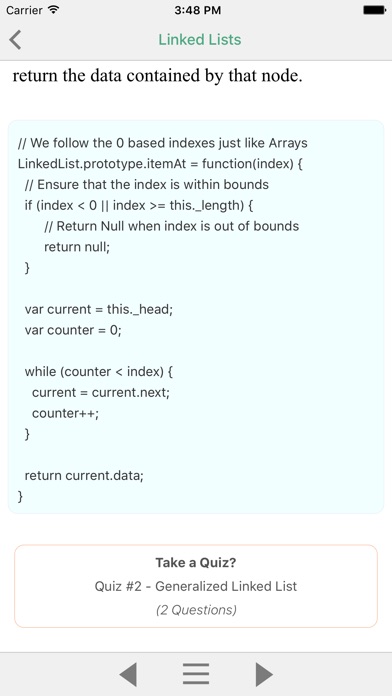Screen dimensions: 392x696
Task: Tap the 'return current.data;' code line
Action: tap(84, 476)
